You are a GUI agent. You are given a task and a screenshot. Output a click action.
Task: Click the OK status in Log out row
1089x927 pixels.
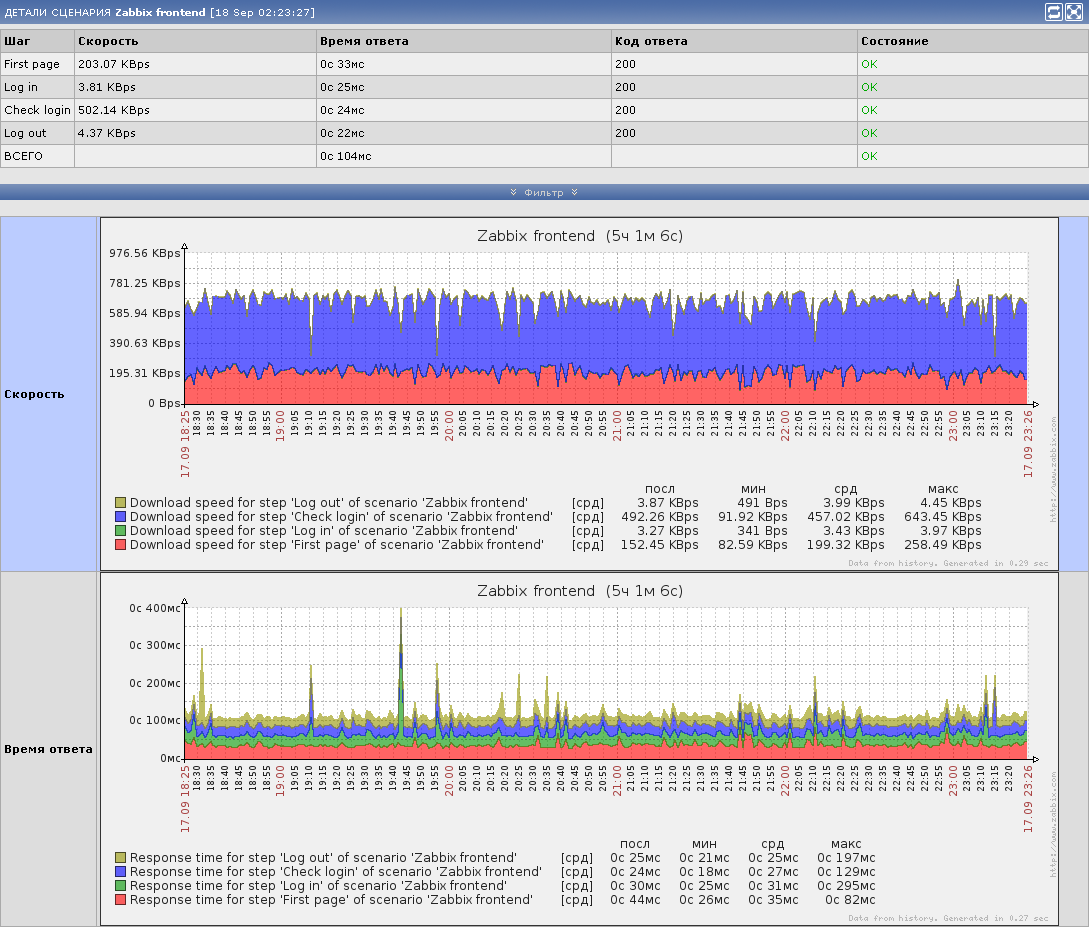869,133
